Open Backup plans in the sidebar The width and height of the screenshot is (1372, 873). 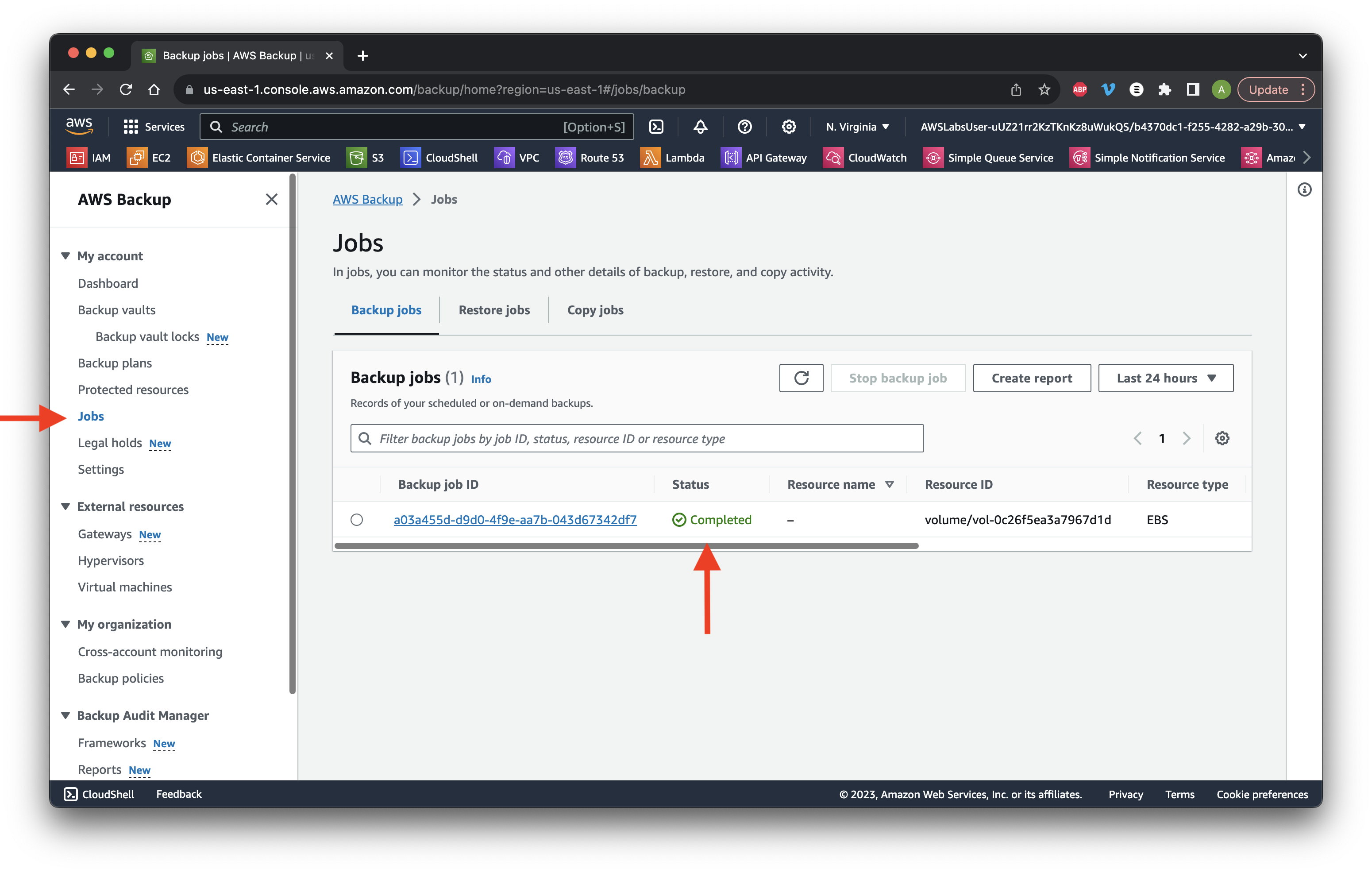tap(115, 363)
